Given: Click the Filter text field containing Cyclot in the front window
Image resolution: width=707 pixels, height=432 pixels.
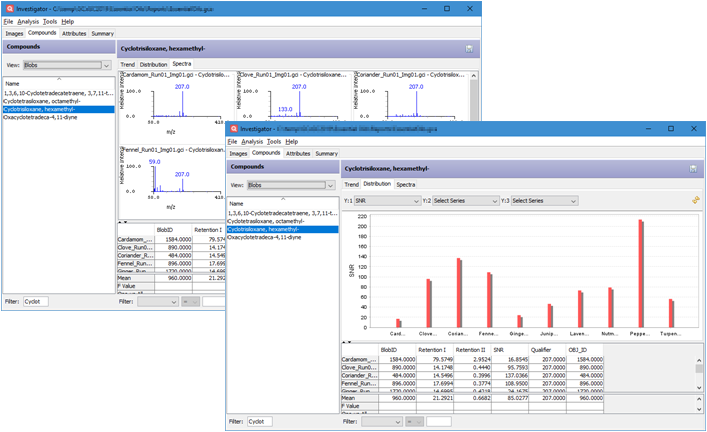Looking at the screenshot, I should coord(259,422).
